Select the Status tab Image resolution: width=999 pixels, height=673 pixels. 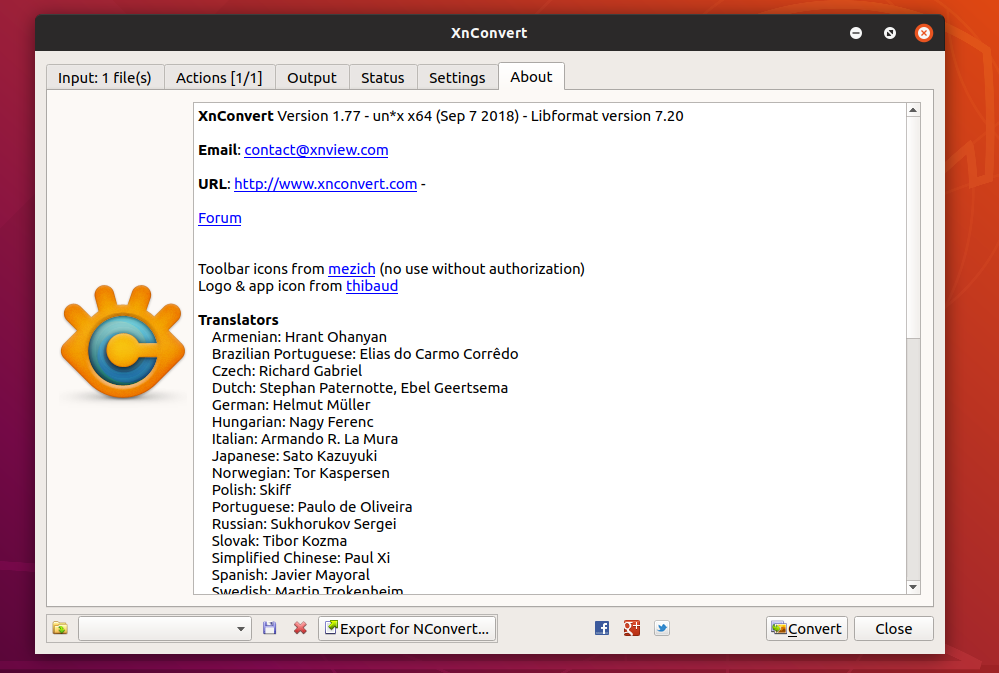pyautogui.click(x=383, y=78)
